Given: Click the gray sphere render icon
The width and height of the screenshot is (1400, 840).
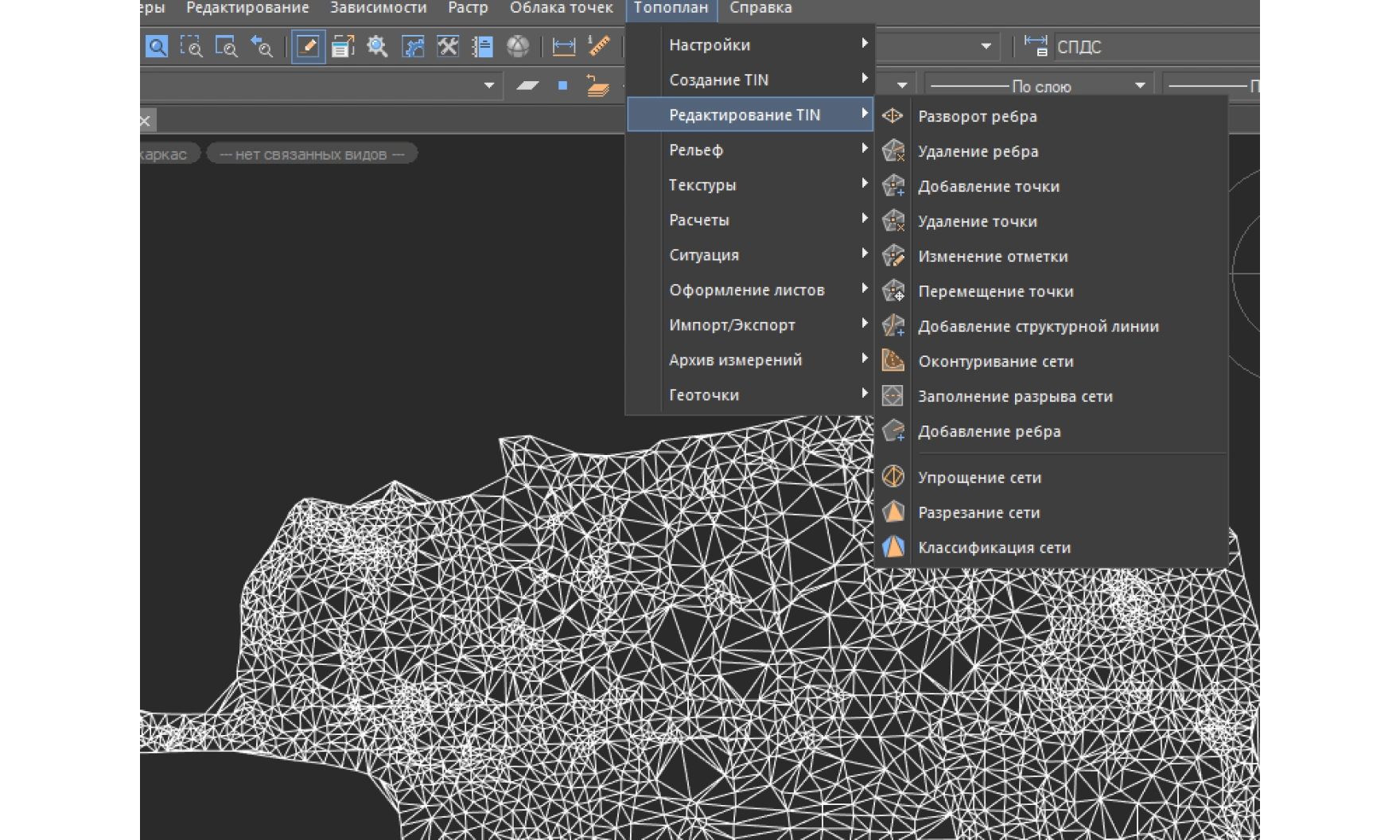Looking at the screenshot, I should (x=518, y=47).
